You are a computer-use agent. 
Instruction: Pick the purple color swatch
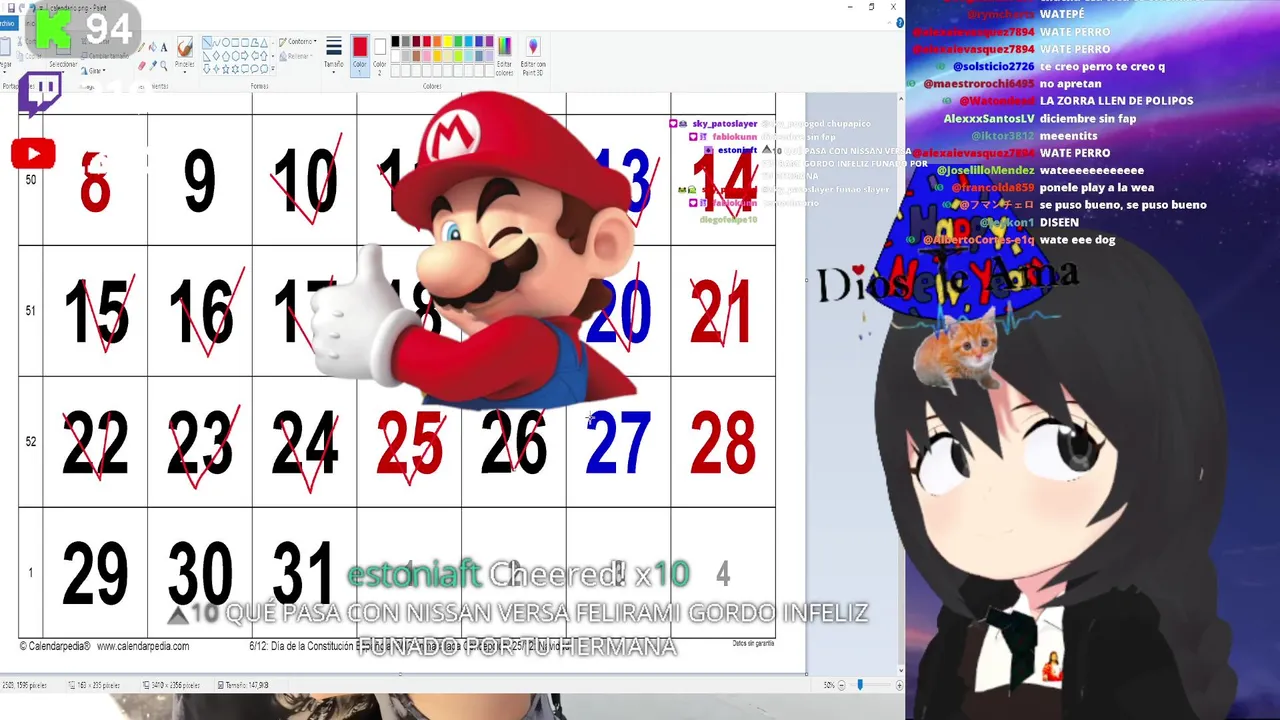490,41
